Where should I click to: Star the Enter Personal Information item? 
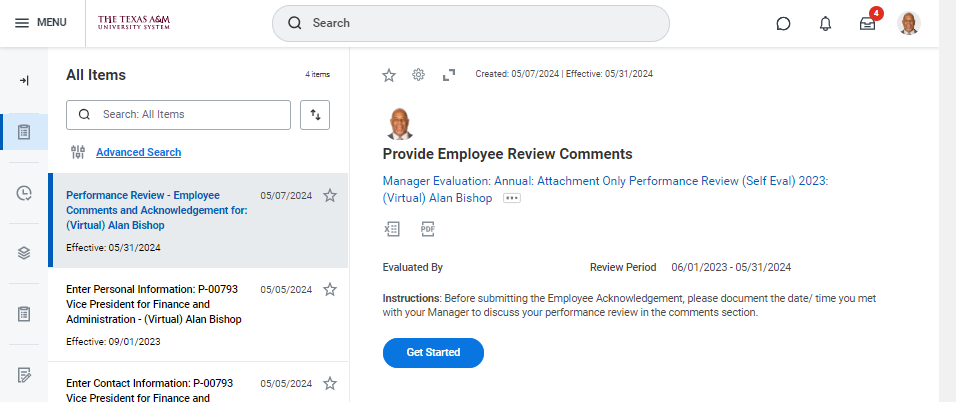tap(330, 289)
